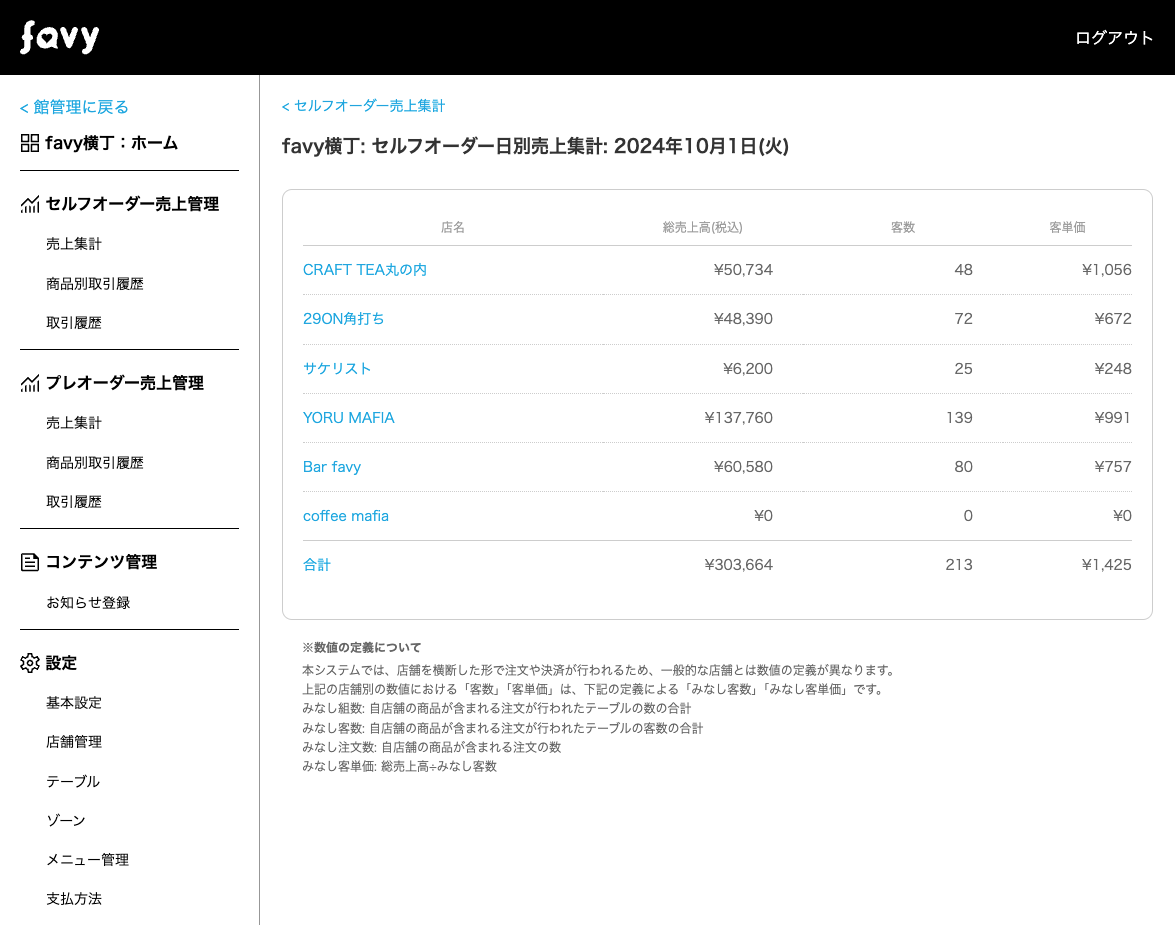Click total customer count 213
This screenshot has height=925, width=1175.
(959, 564)
